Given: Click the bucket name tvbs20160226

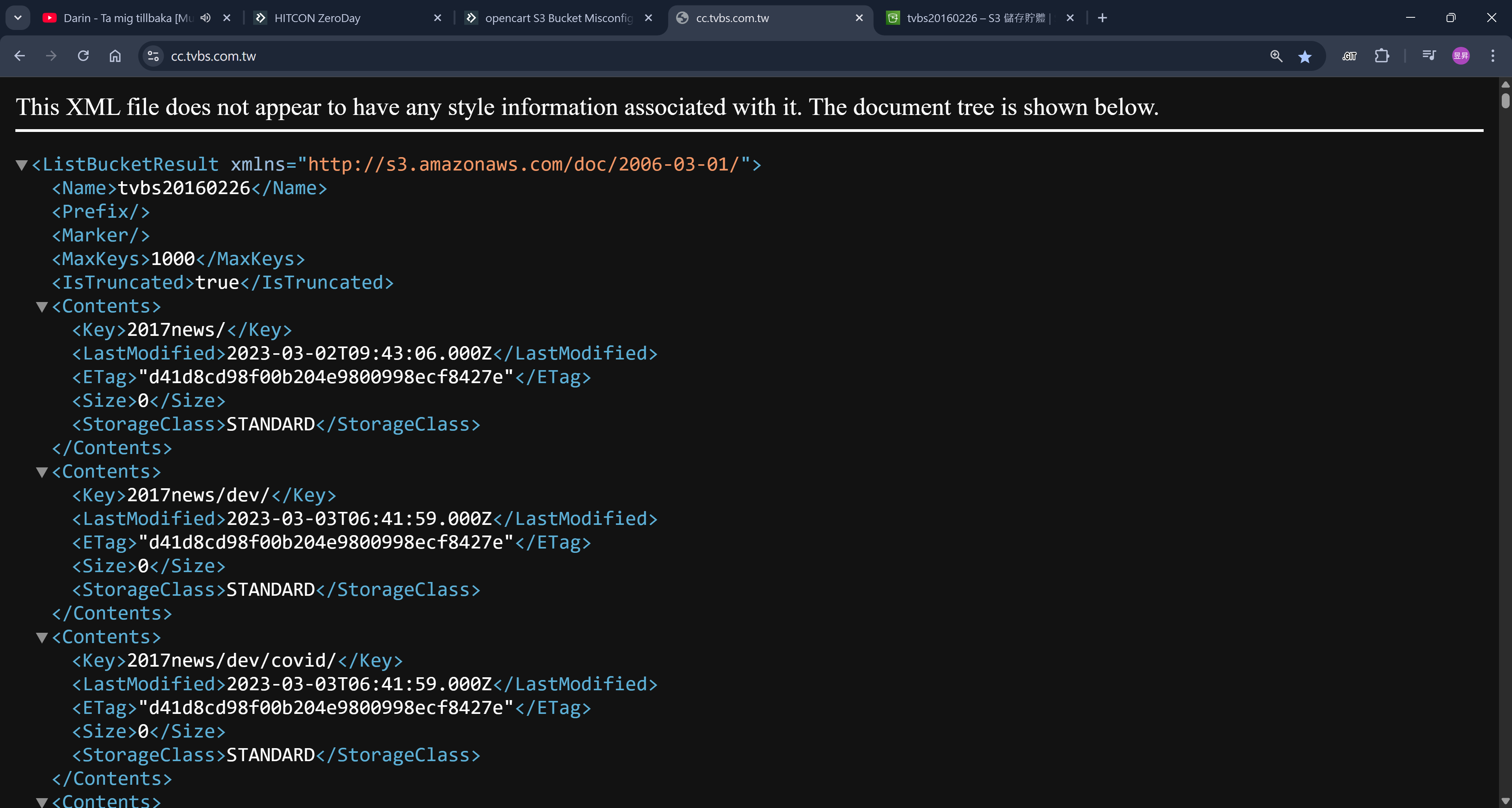Looking at the screenshot, I should pos(184,188).
